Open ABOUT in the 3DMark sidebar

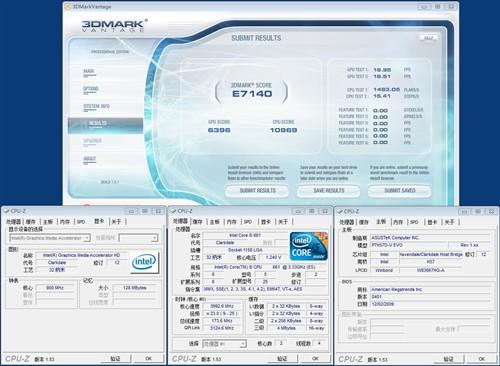[90, 159]
